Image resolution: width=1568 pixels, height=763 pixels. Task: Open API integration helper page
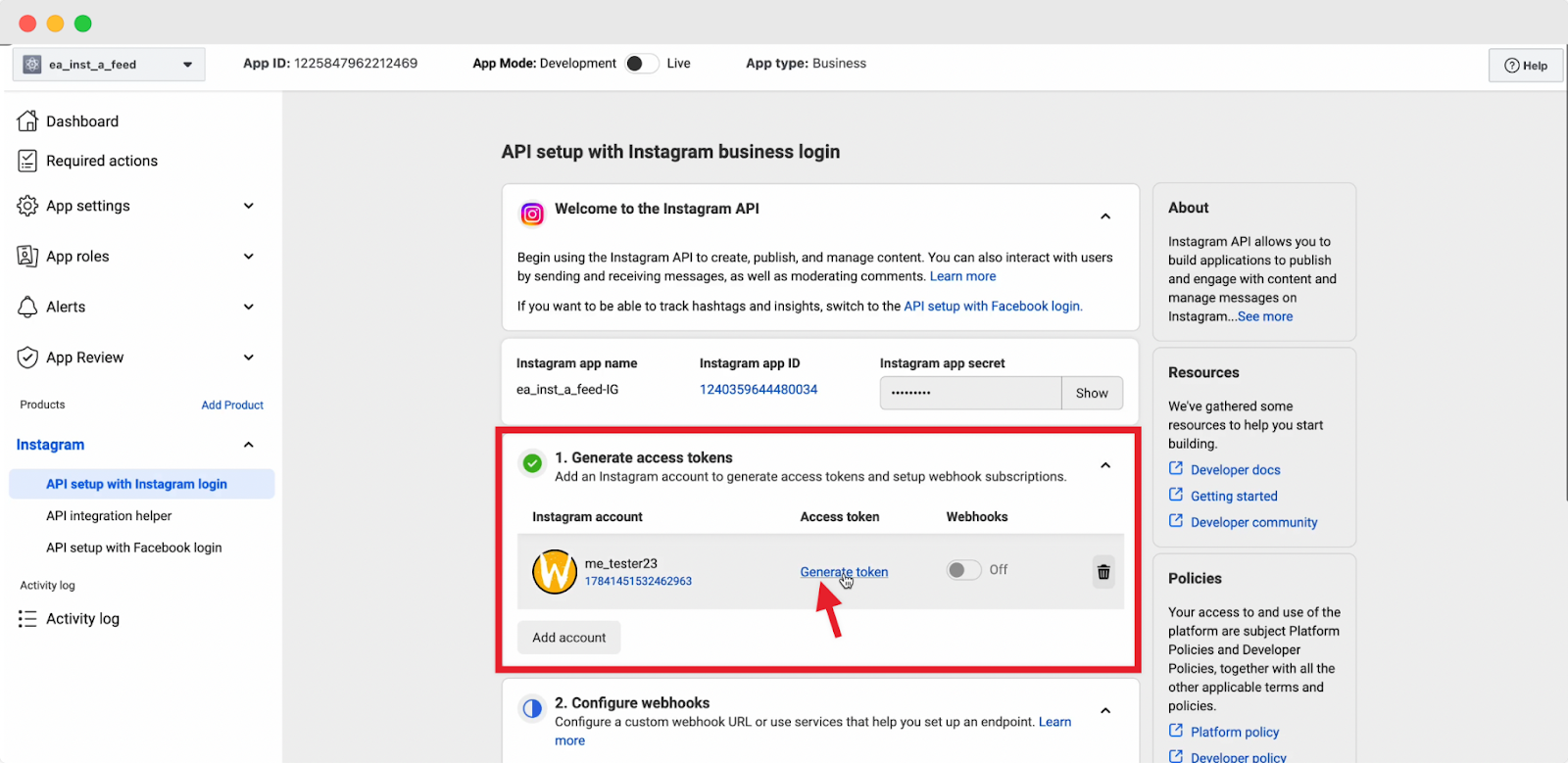click(109, 516)
